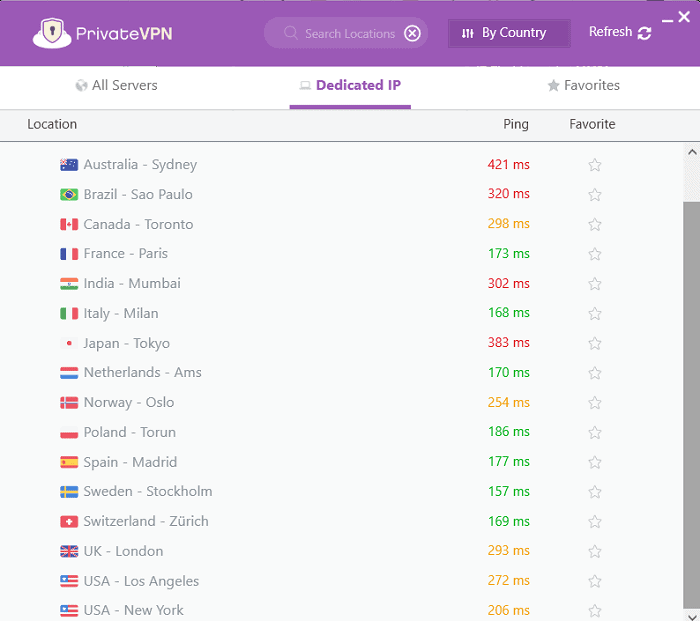This screenshot has width=700, height=621.
Task: Favorite the France - Paris server
Action: pyautogui.click(x=595, y=254)
